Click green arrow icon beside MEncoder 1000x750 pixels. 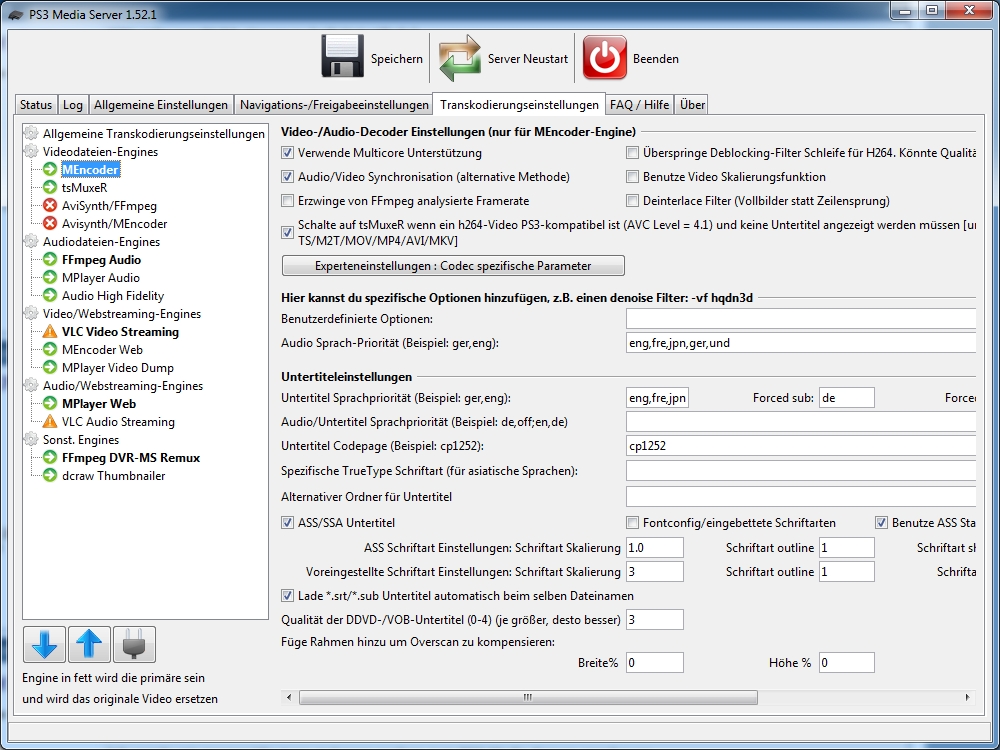coord(50,170)
